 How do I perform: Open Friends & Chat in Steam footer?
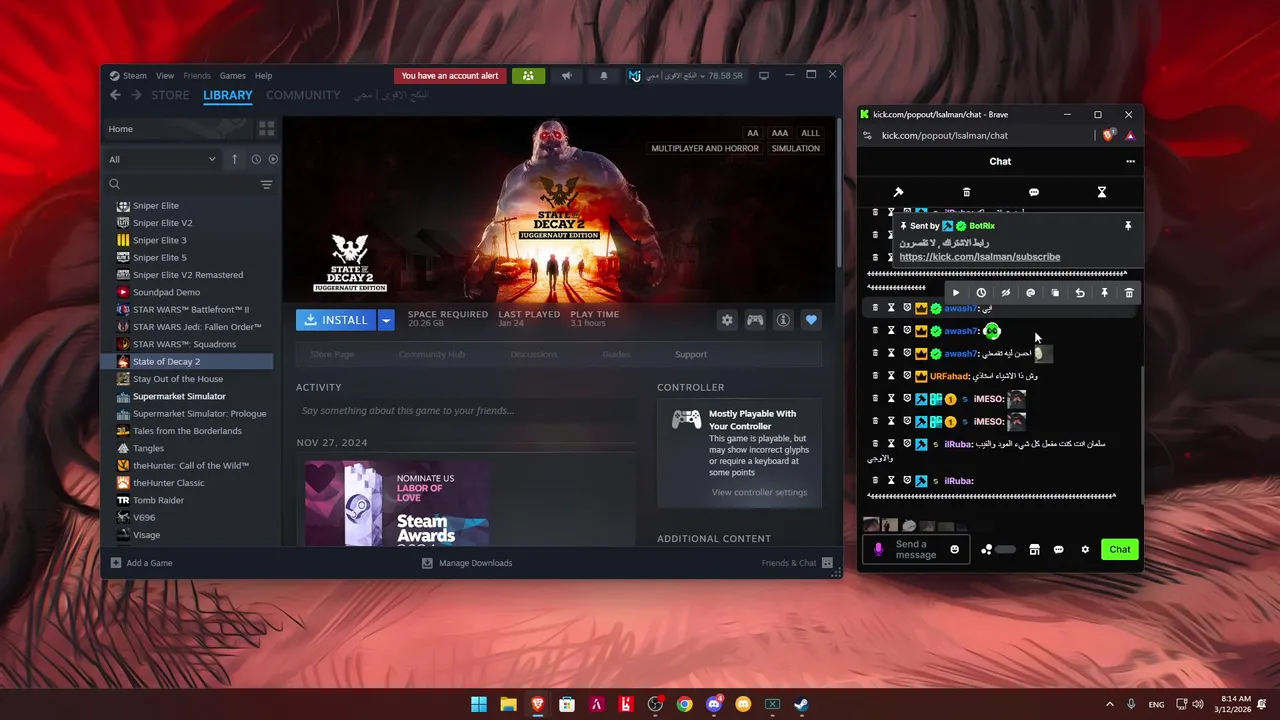click(797, 563)
